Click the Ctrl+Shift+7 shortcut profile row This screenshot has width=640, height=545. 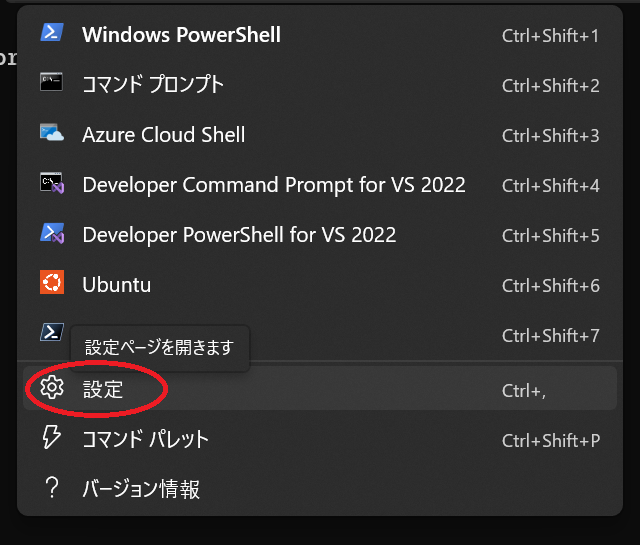[x=320, y=335]
